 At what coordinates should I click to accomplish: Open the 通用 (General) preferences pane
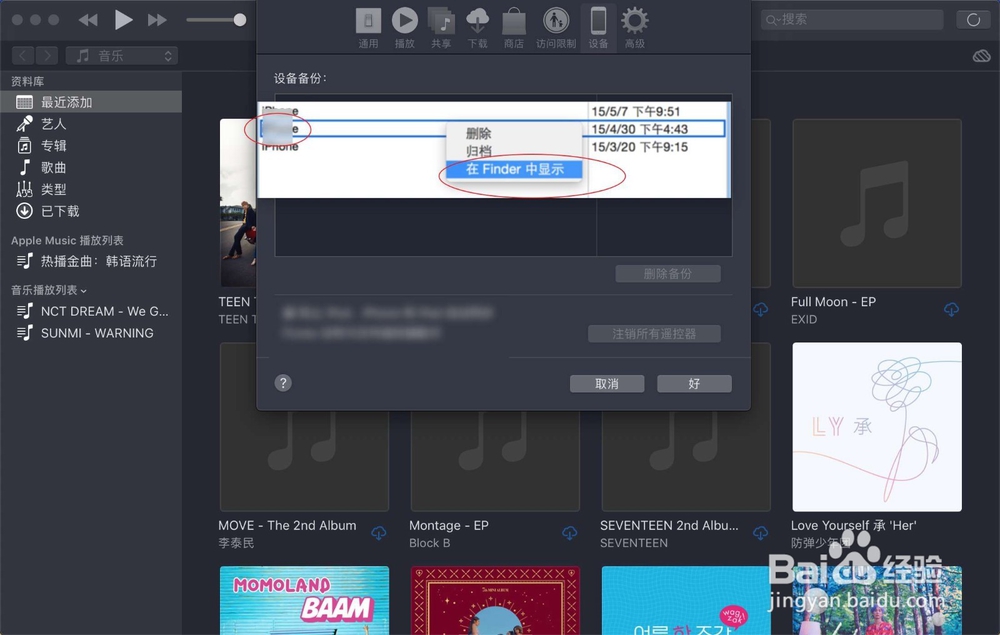[x=368, y=22]
